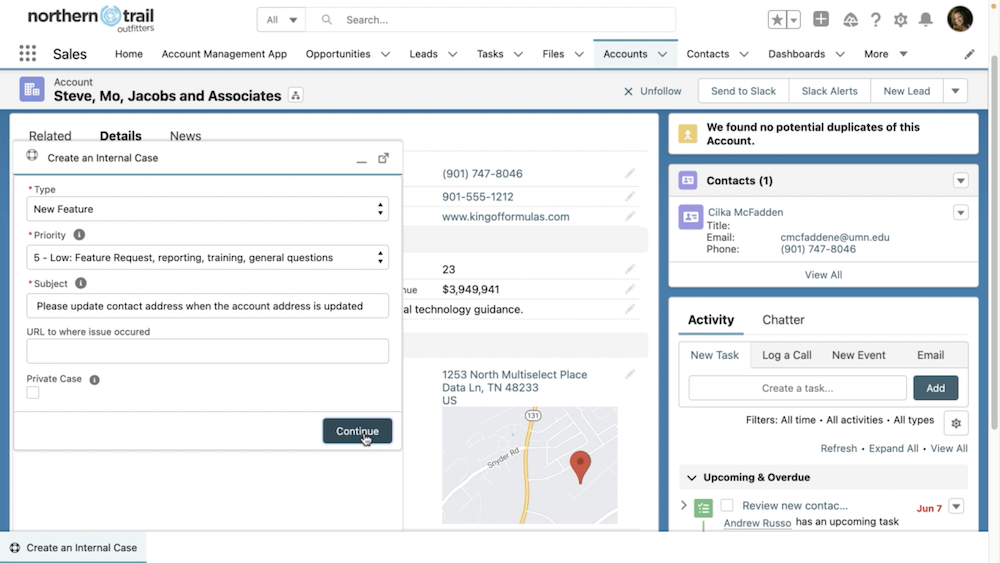Collapse the Upcoming & Overdue section
Image resolution: width=1000 pixels, height=563 pixels.
pyautogui.click(x=691, y=478)
